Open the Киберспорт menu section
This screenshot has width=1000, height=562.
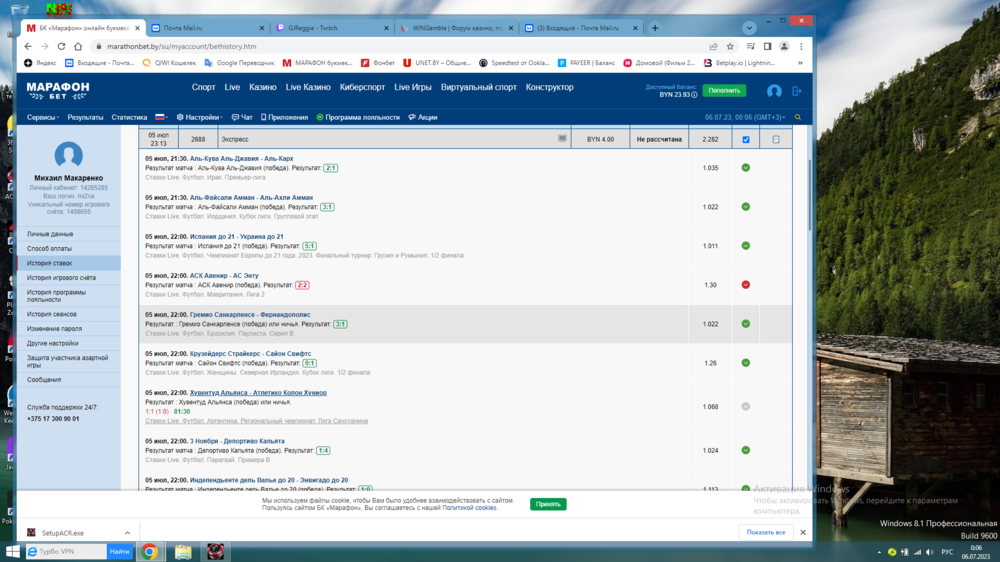tap(361, 87)
